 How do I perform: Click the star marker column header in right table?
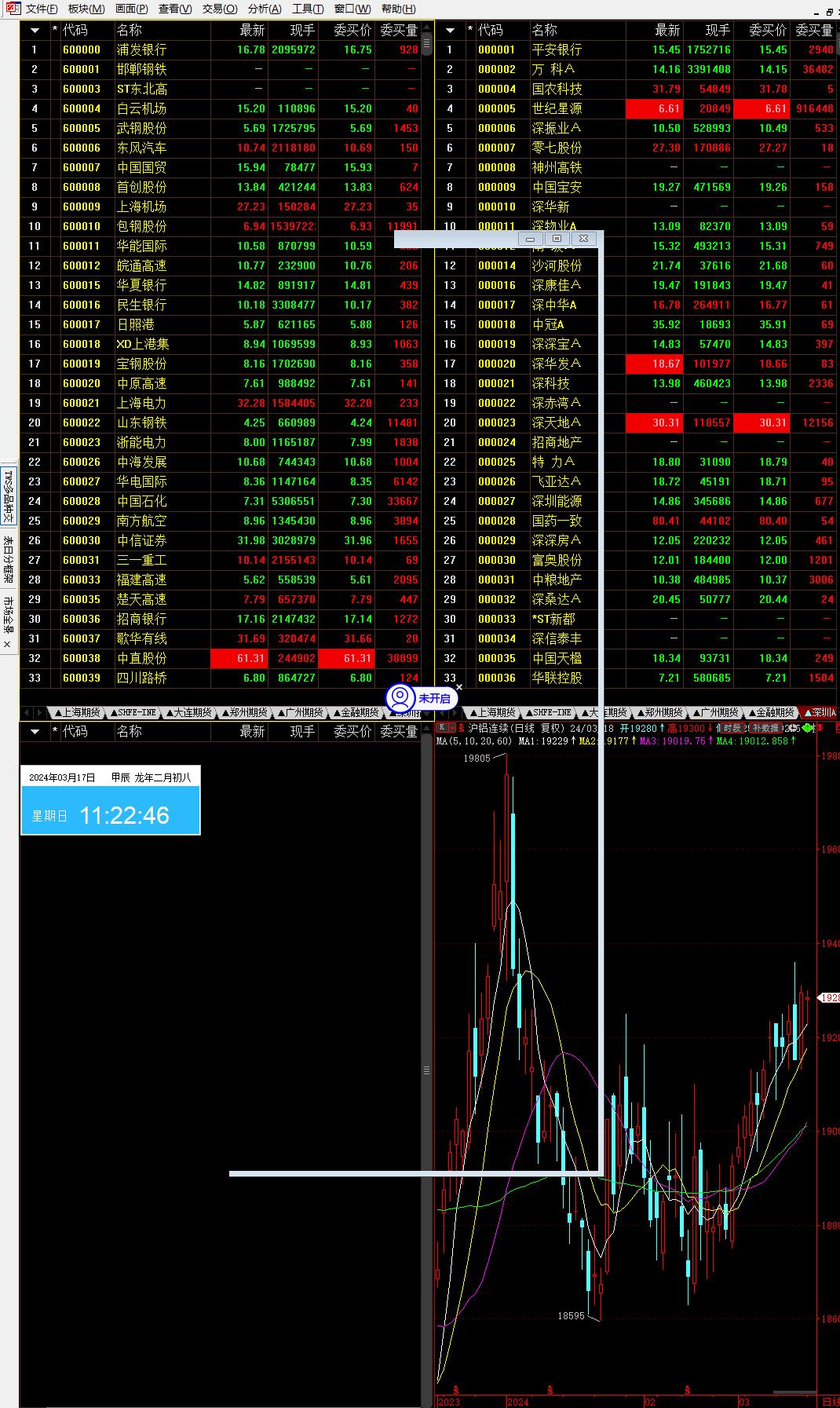pos(470,30)
